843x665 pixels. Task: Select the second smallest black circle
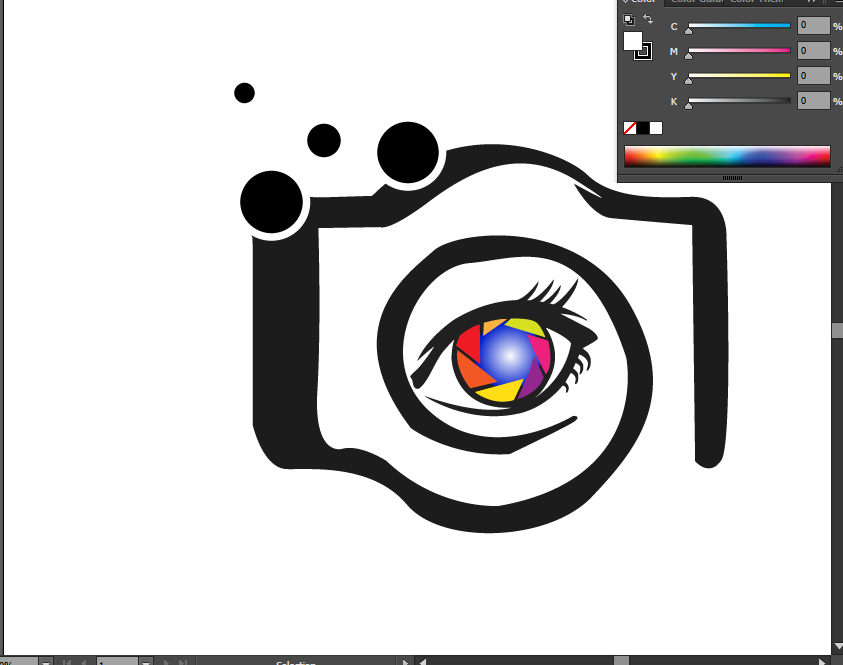coord(324,140)
